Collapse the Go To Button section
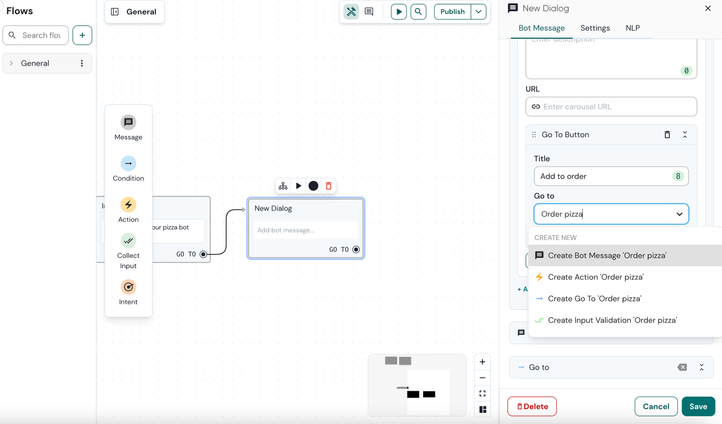722x424 pixels. pyautogui.click(x=685, y=134)
